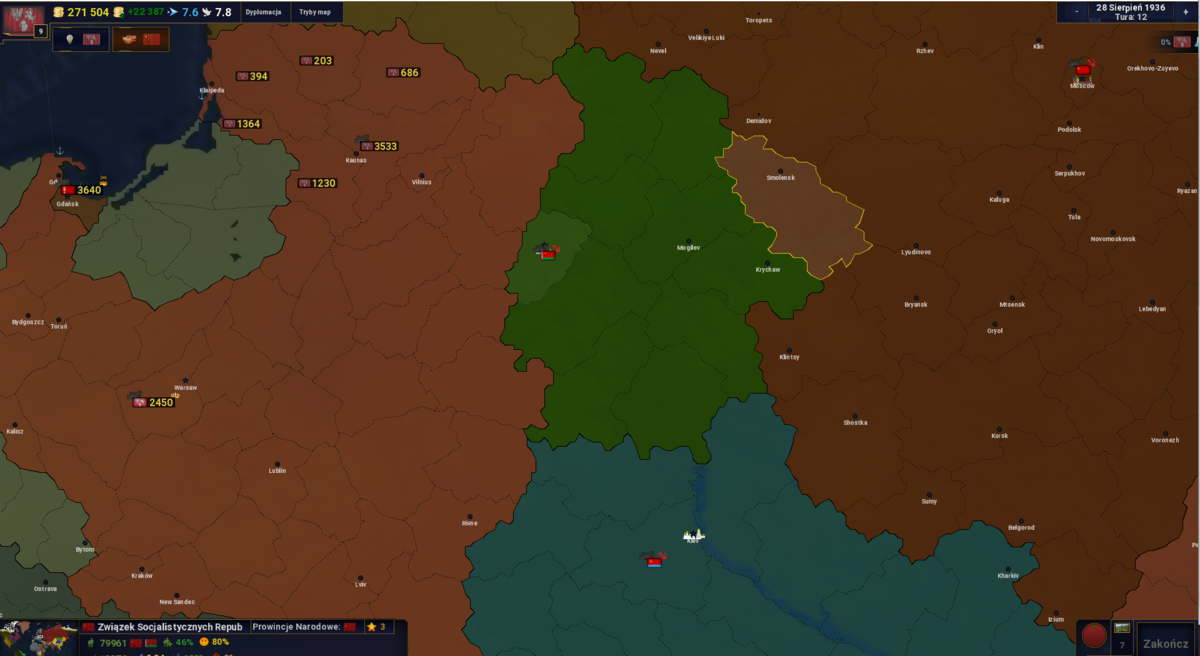The width and height of the screenshot is (1200, 656).
Task: Click the Rivne city label
Action: (x=469, y=524)
